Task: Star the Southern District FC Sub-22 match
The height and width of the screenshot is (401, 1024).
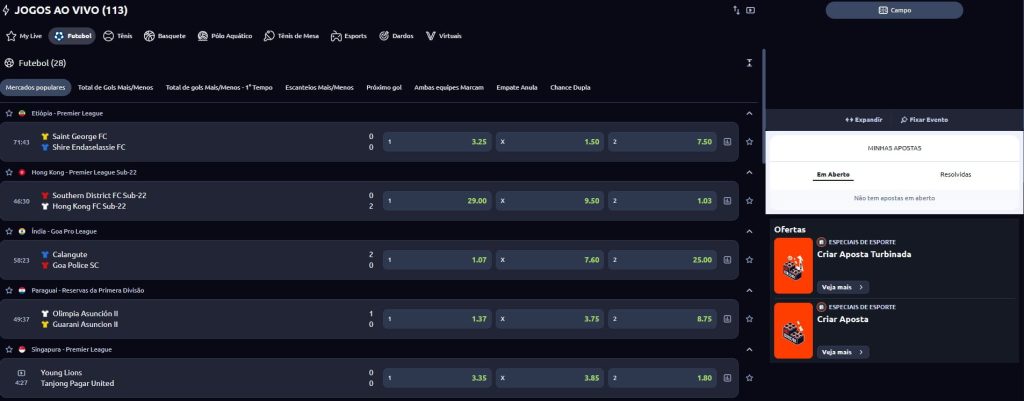Action: [749, 201]
